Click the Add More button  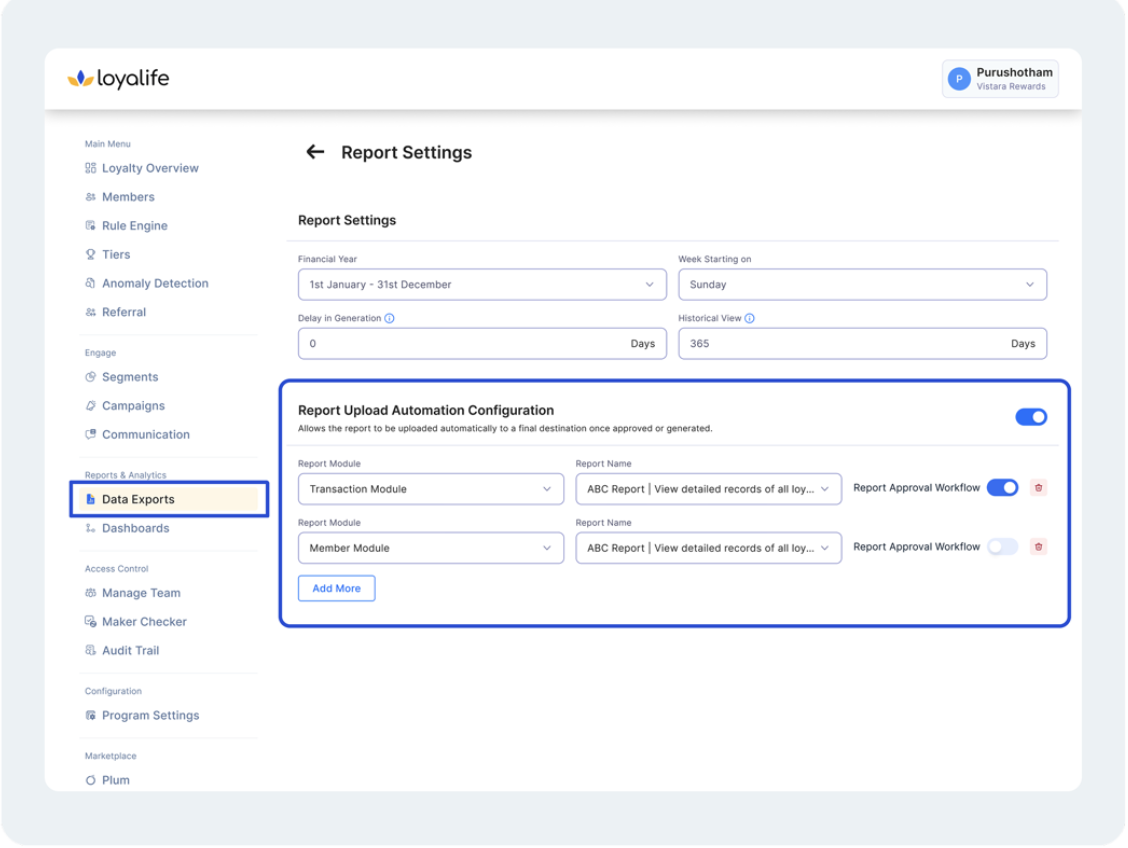pyautogui.click(x=336, y=589)
